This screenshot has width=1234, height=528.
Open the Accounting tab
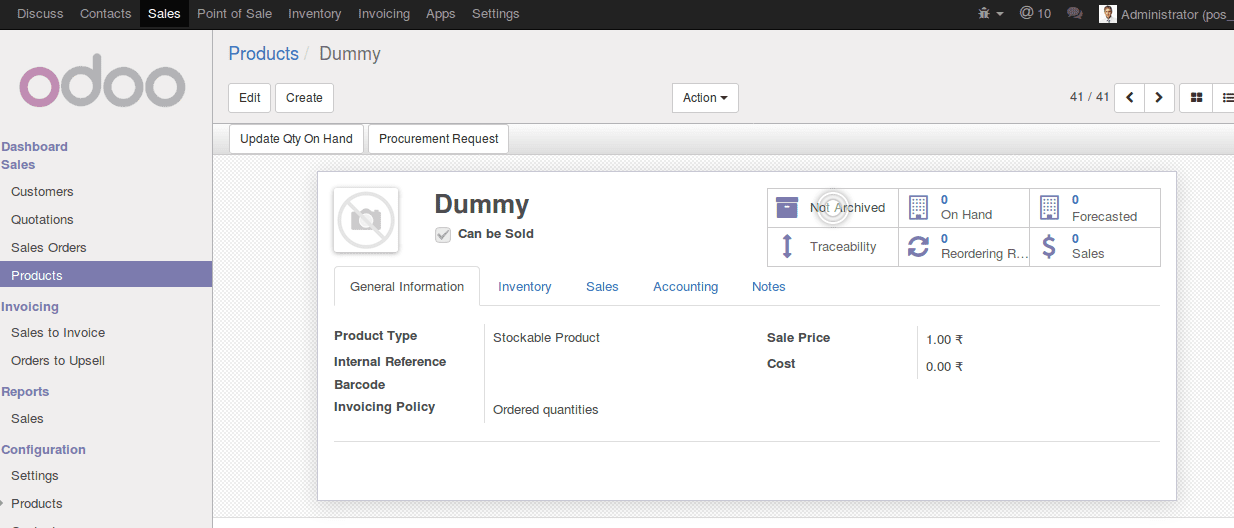(685, 287)
